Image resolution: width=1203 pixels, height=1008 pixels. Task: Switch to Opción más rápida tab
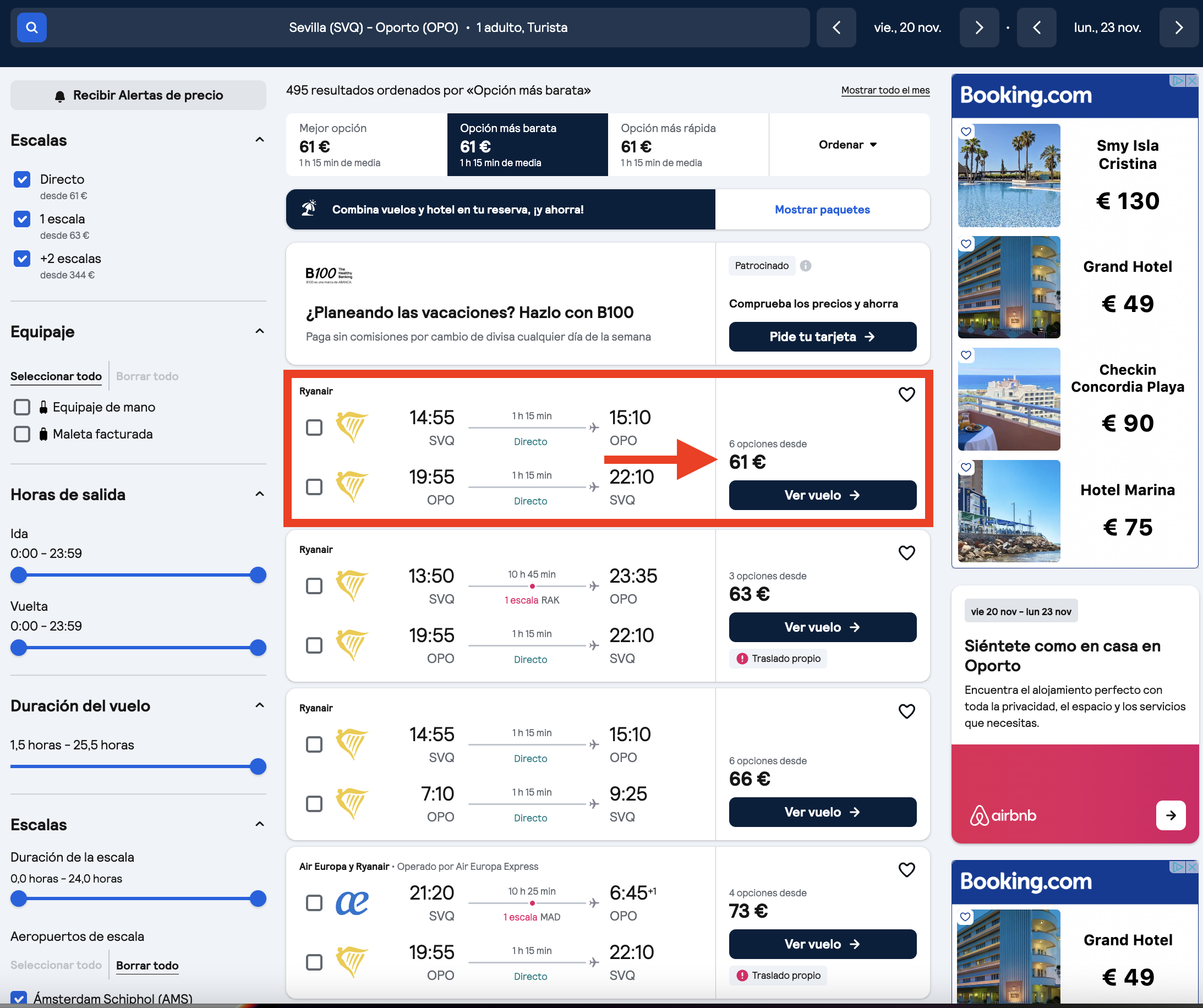(x=688, y=145)
